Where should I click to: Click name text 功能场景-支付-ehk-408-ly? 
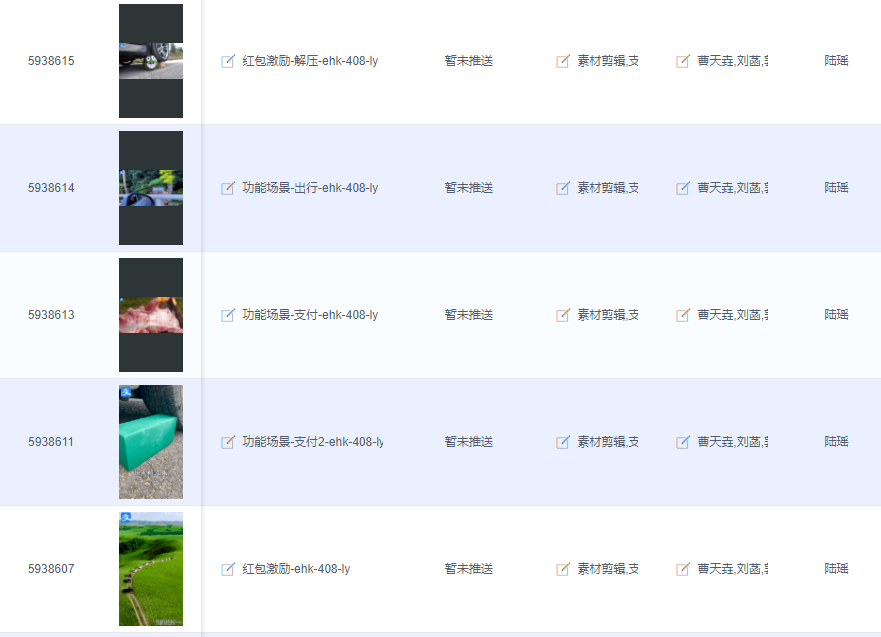310,315
